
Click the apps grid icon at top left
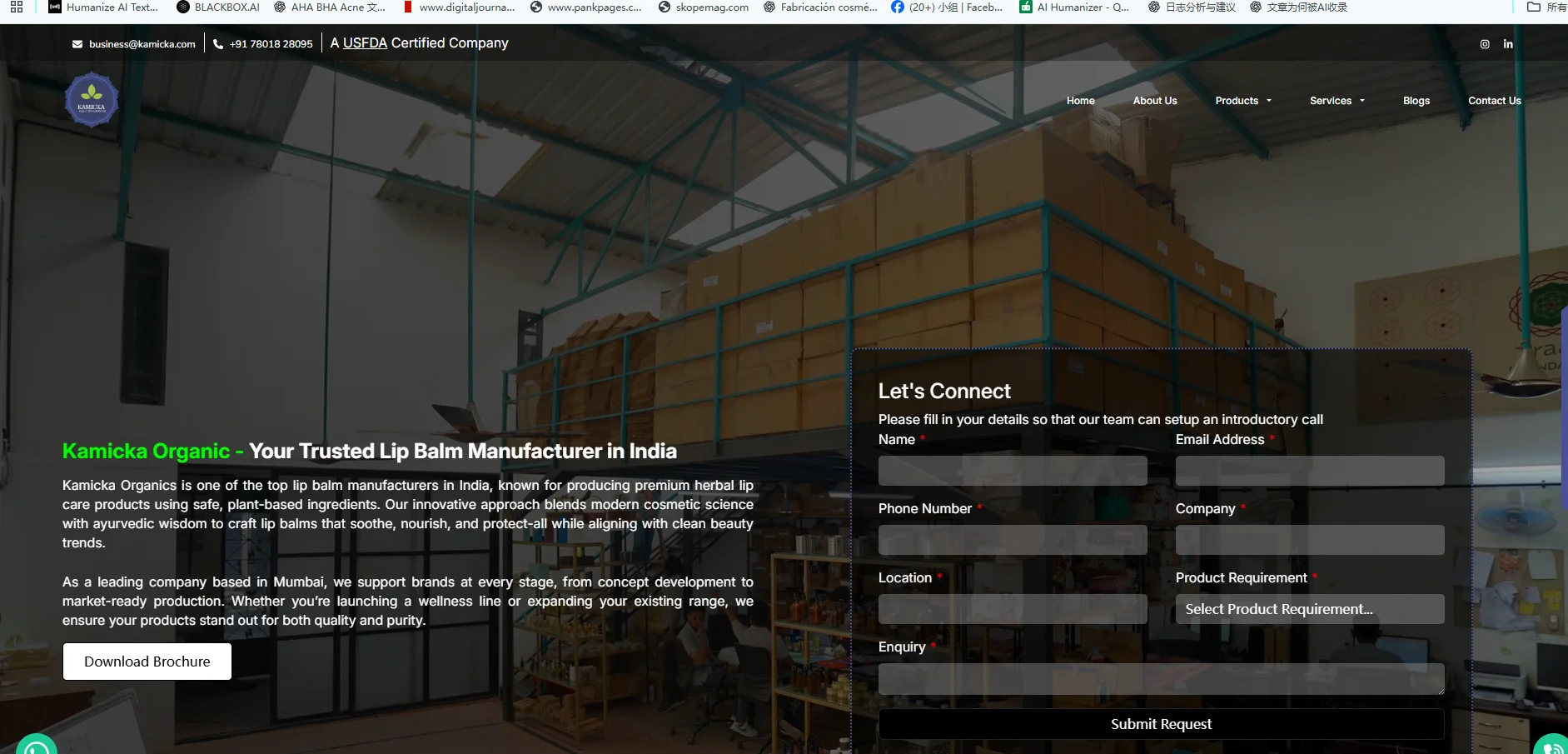[16, 7]
